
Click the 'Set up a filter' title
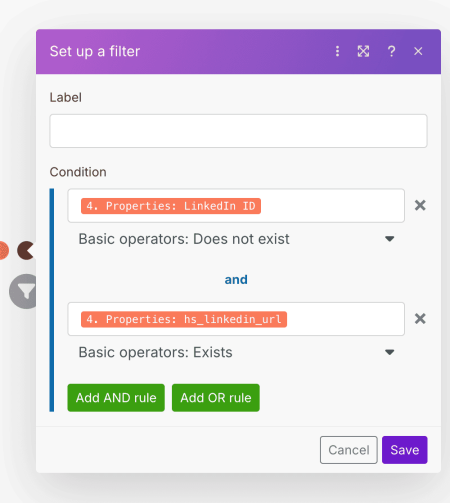(95, 51)
